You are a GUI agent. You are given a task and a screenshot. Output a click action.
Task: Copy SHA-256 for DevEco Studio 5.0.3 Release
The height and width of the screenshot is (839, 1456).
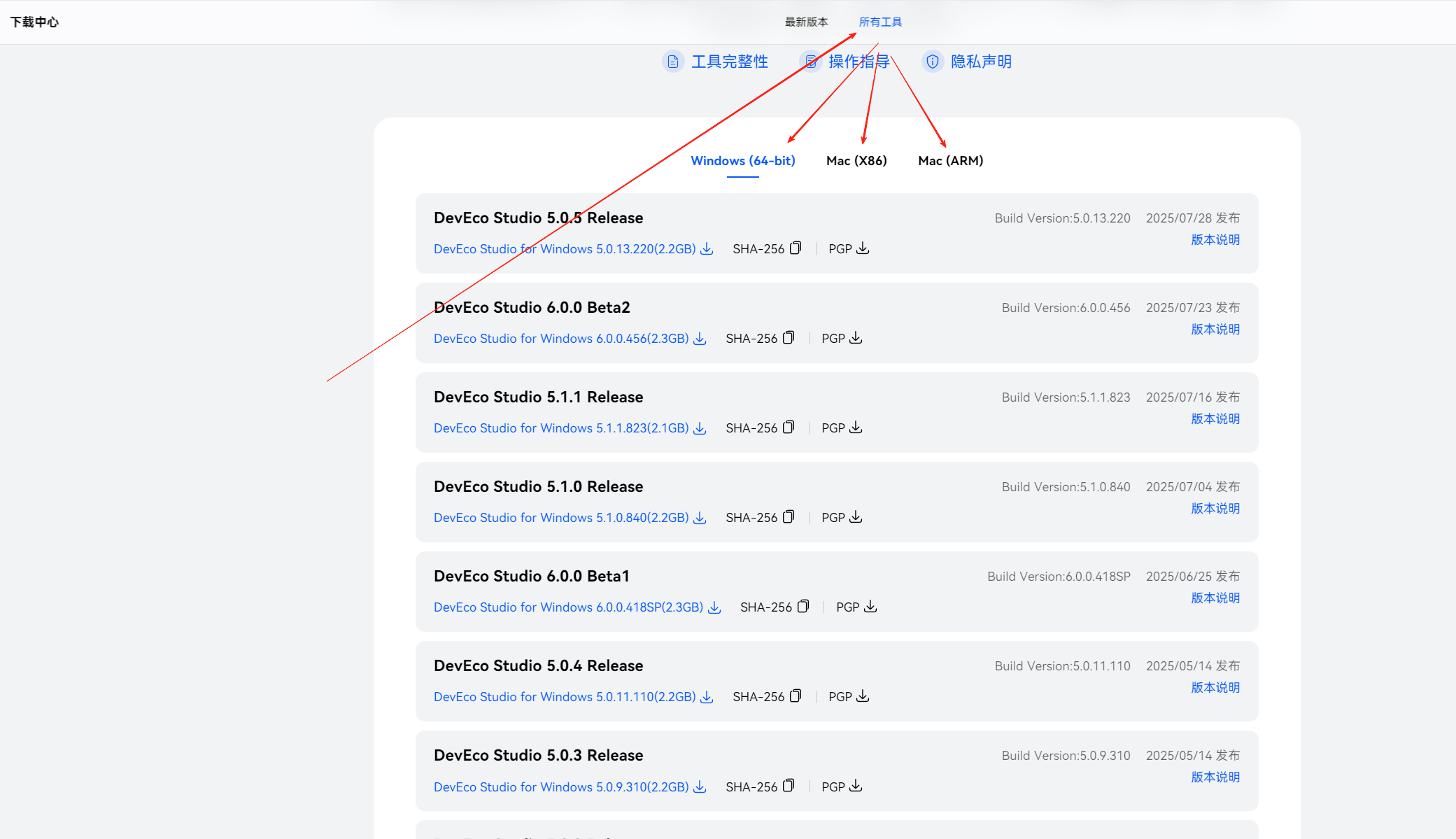click(789, 787)
